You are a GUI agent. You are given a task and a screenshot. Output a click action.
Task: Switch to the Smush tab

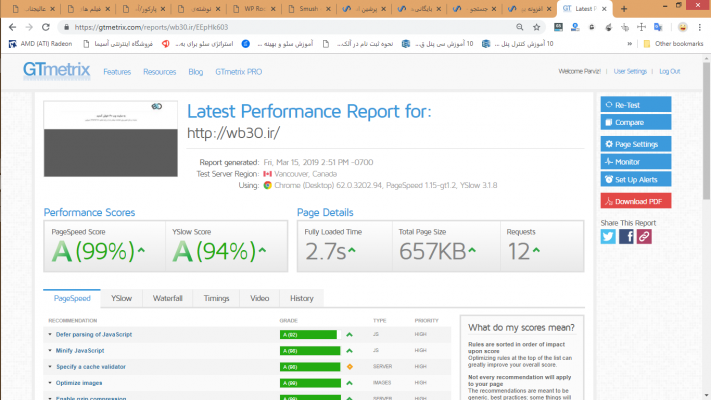[x=310, y=9]
